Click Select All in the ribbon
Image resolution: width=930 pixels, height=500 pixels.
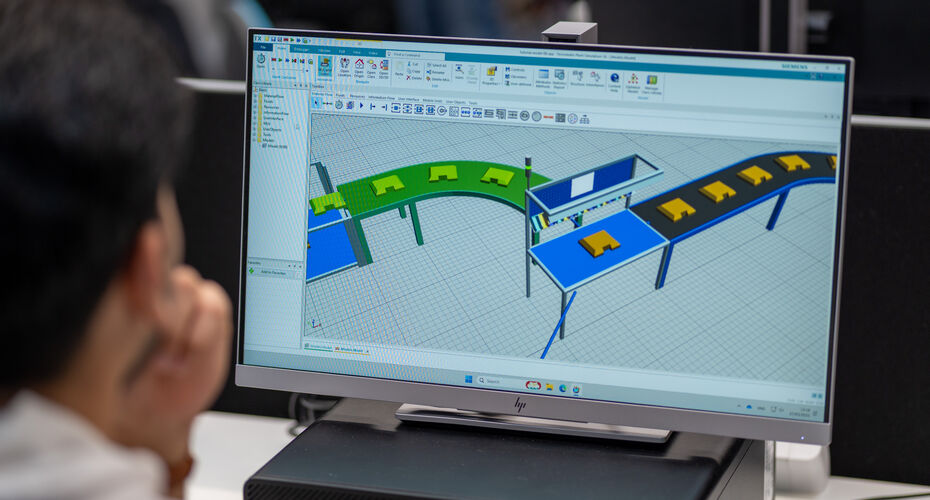click(437, 65)
